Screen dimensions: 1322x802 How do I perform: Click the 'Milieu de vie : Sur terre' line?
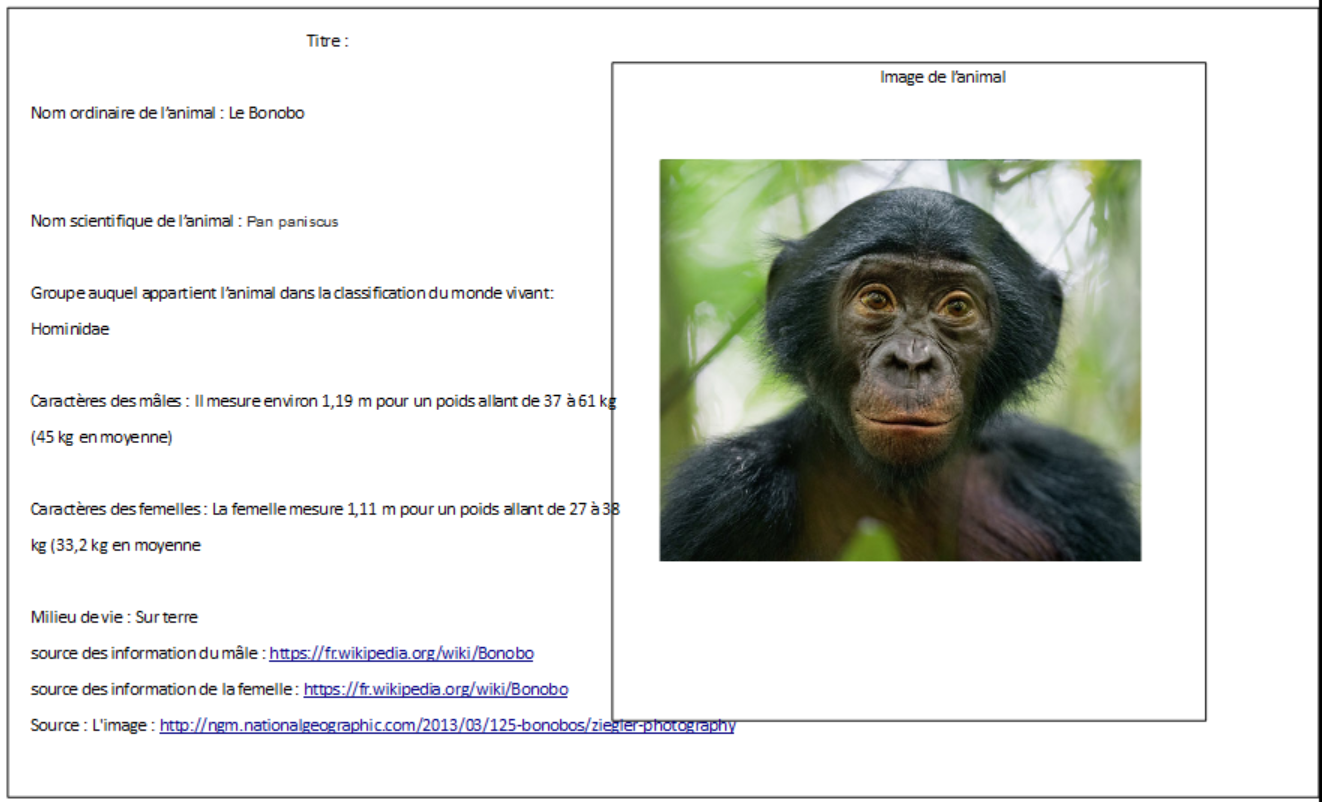click(114, 617)
